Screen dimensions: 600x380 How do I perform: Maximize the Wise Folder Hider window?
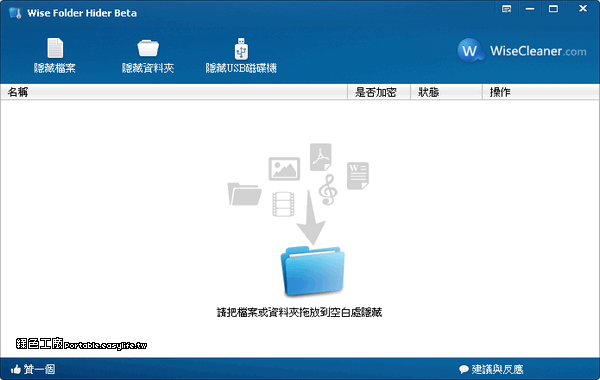tap(553, 9)
